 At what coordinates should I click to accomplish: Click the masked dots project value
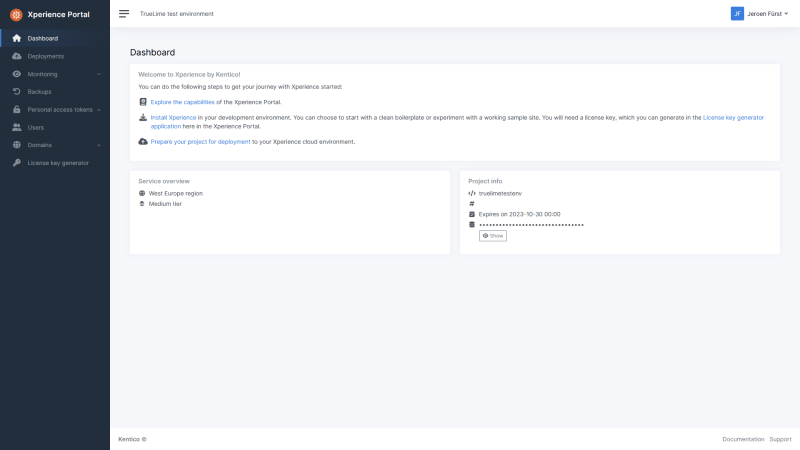(531, 224)
